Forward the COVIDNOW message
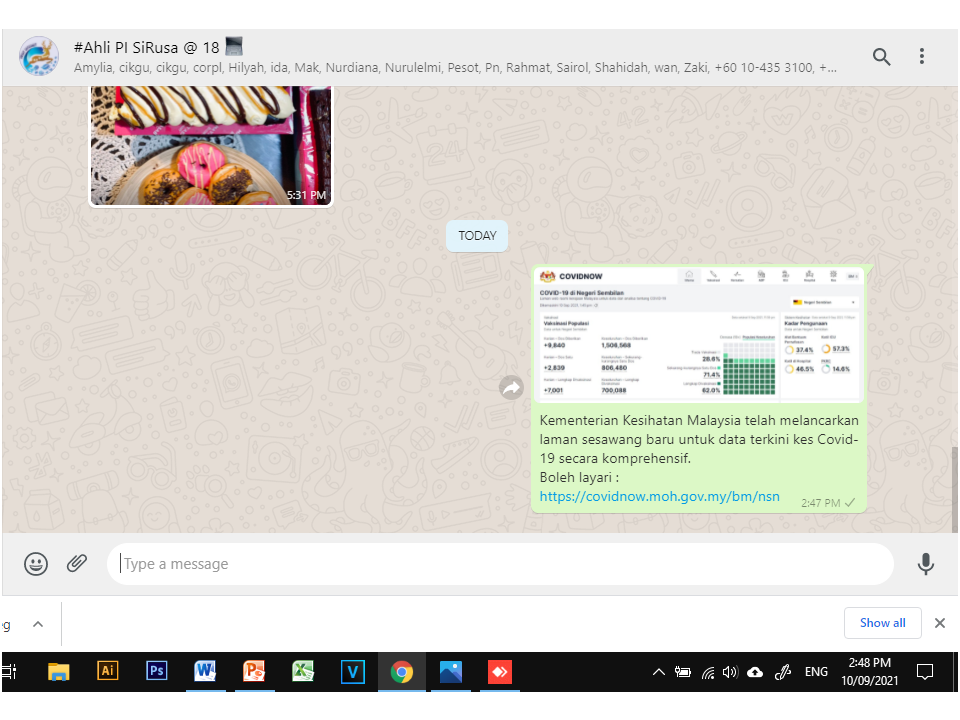Screen dimensions: 960x720 512,388
